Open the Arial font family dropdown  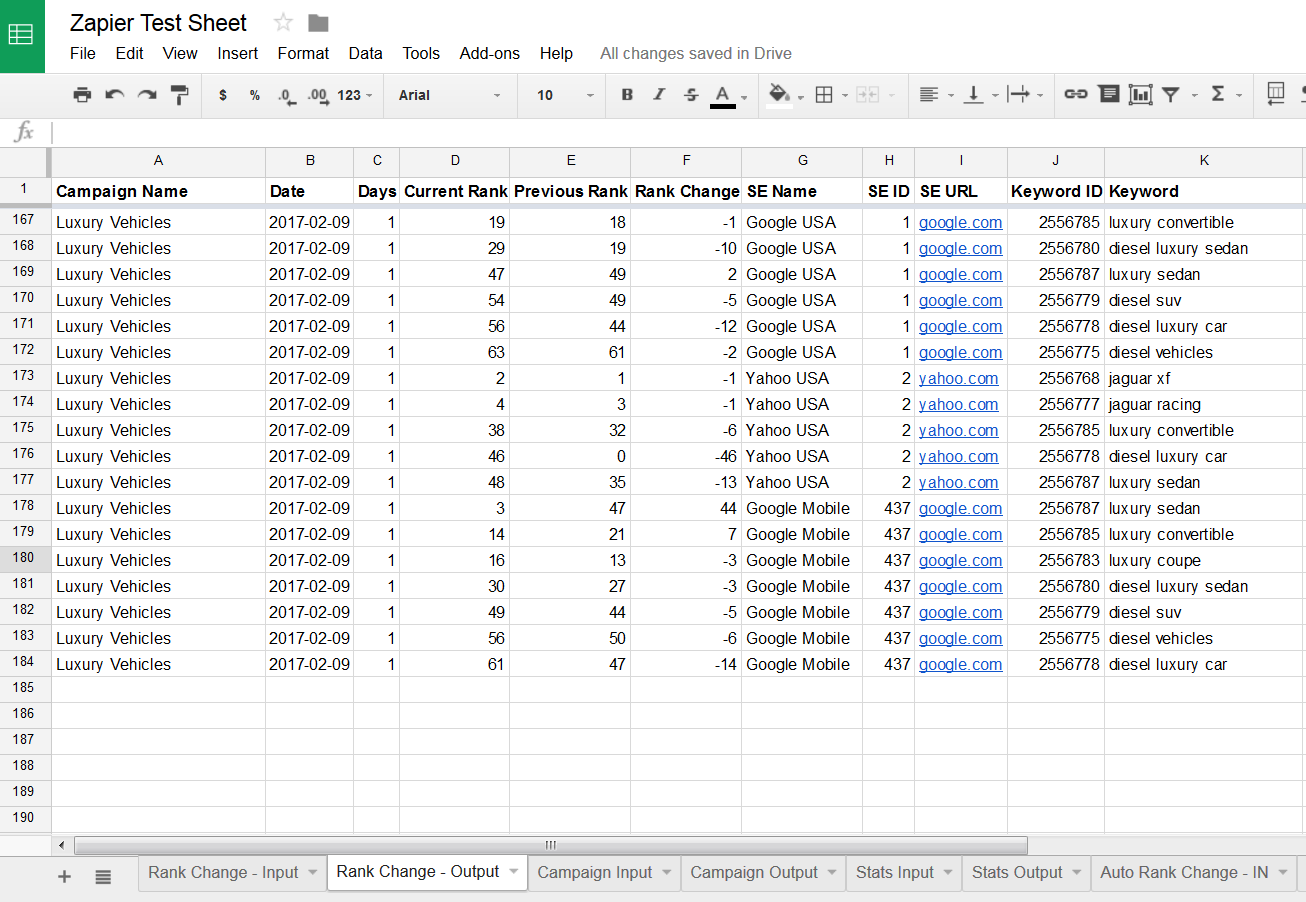(450, 95)
